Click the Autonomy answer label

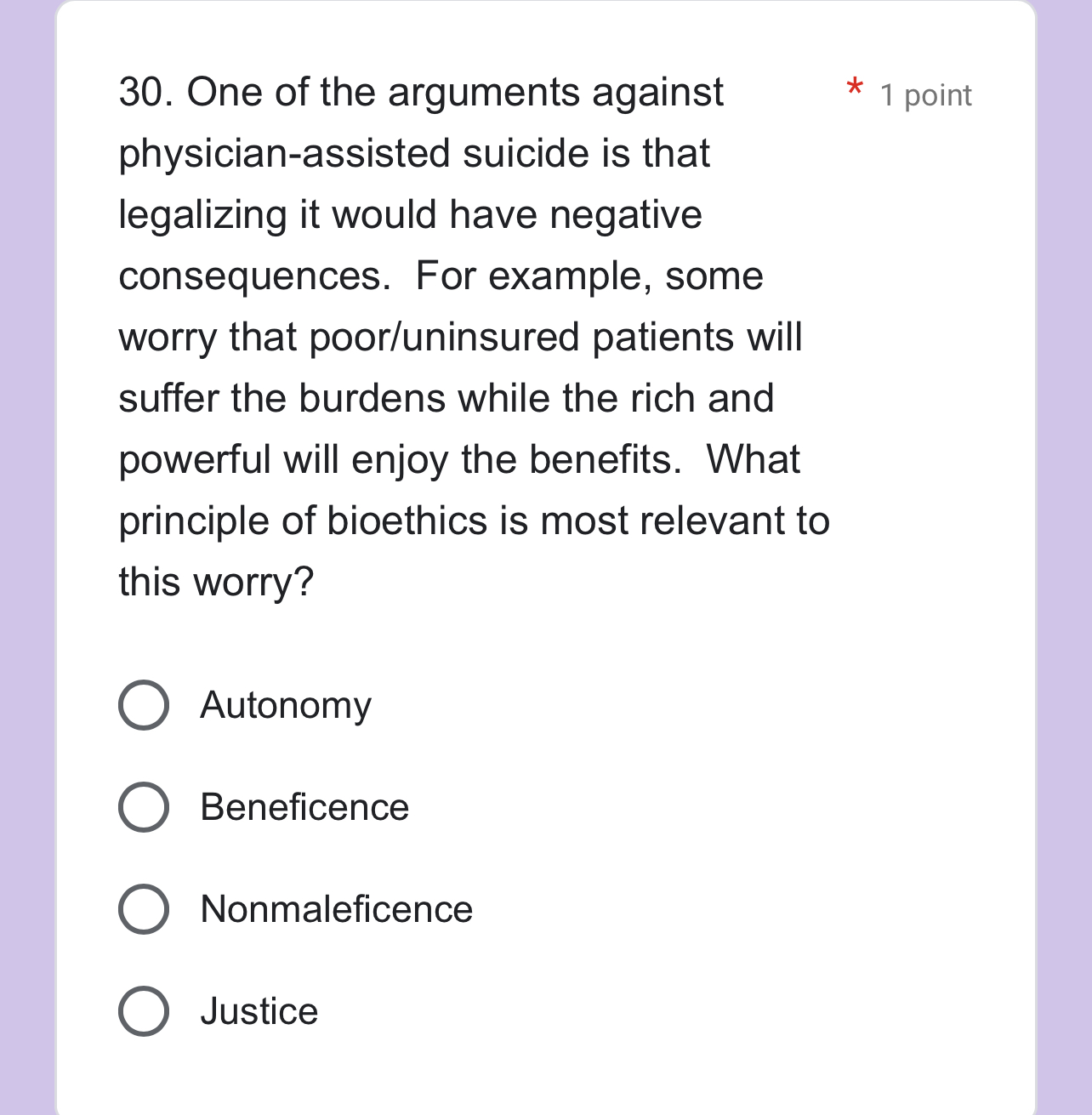point(285,705)
